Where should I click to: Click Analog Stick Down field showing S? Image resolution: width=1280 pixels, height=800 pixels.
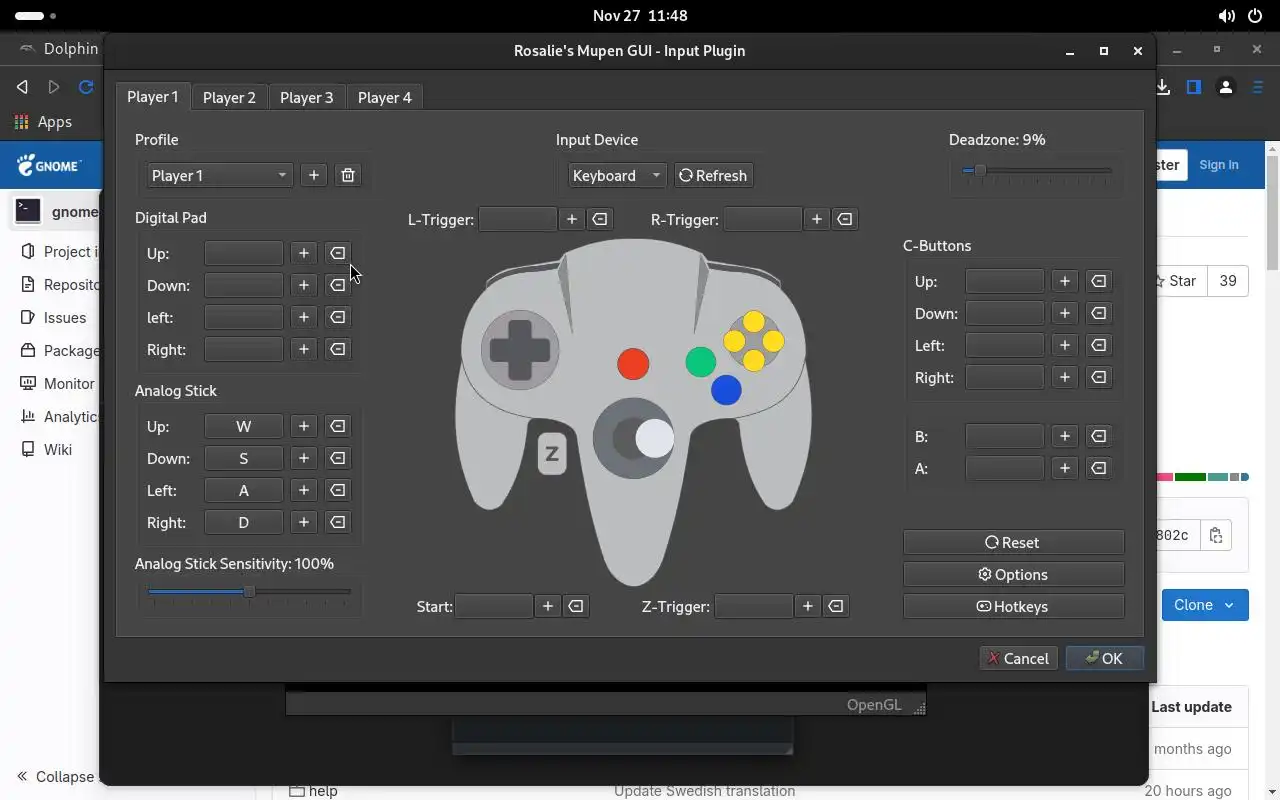pos(243,458)
